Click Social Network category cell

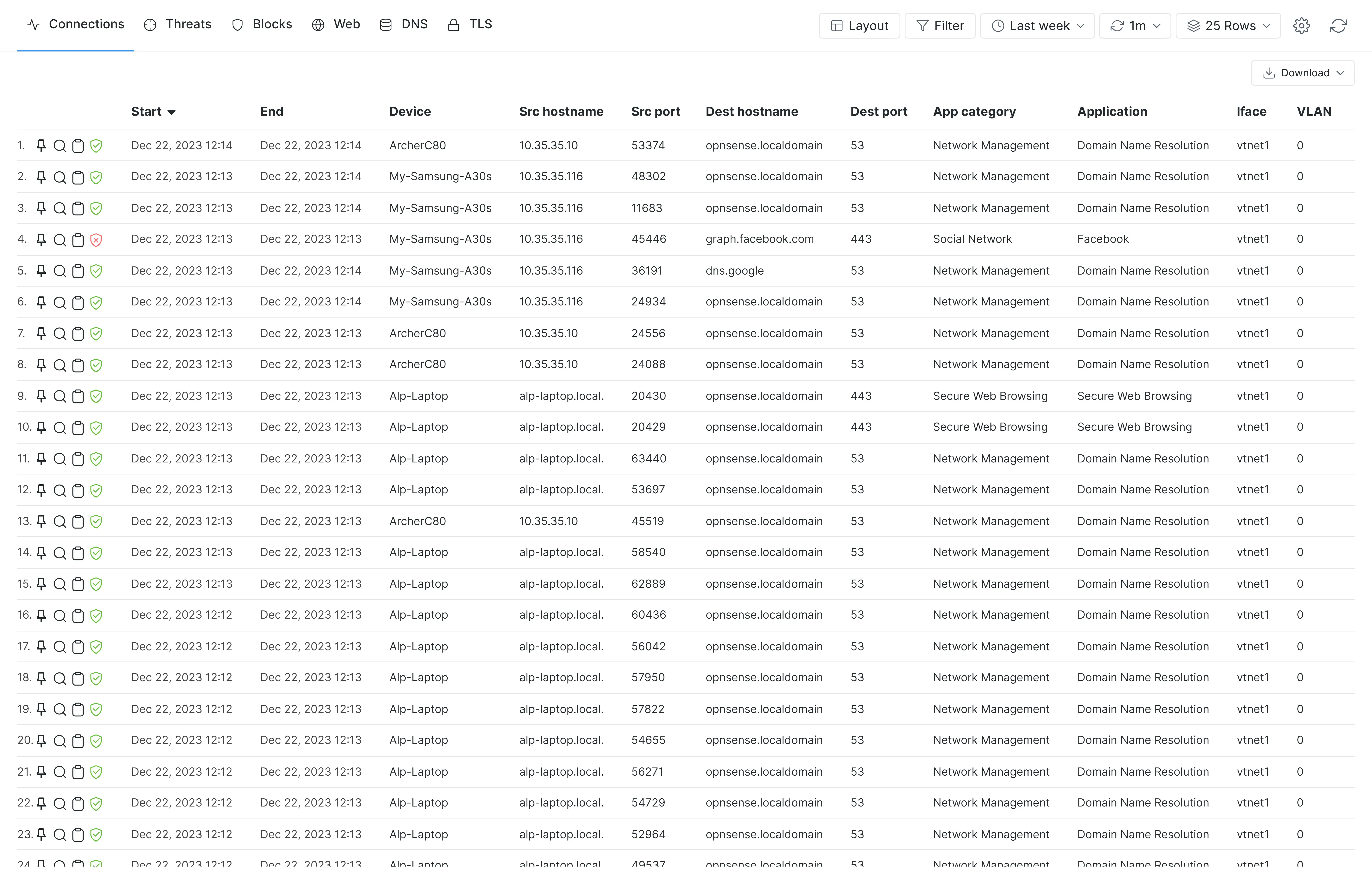(972, 239)
